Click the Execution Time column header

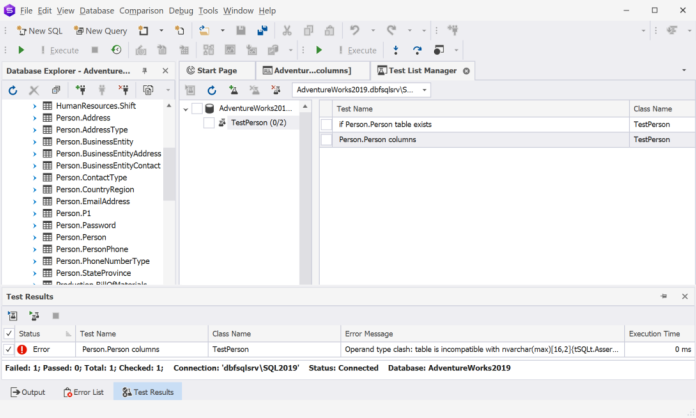pos(654,333)
